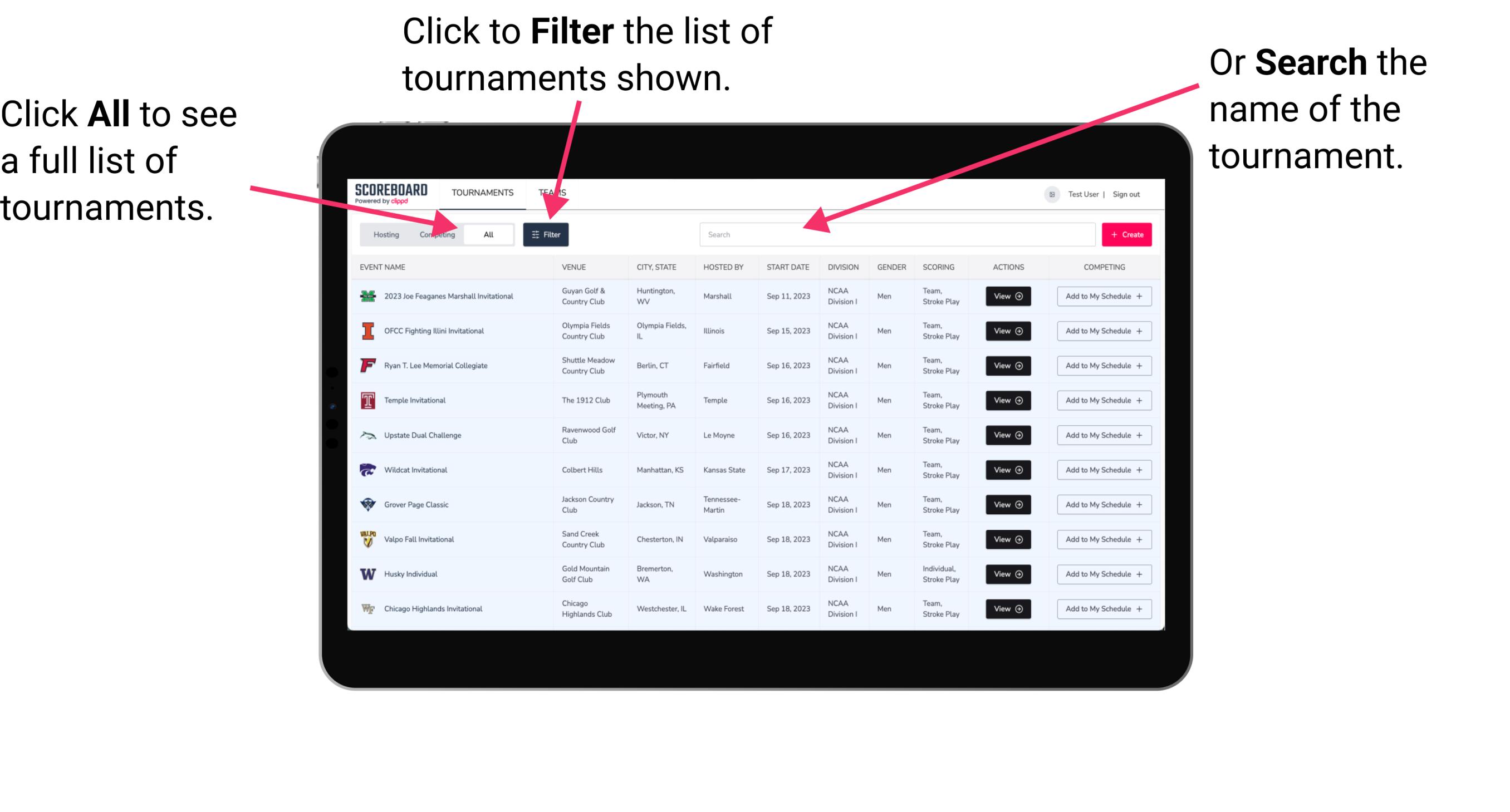Select the Hosting tab filter

(x=383, y=234)
